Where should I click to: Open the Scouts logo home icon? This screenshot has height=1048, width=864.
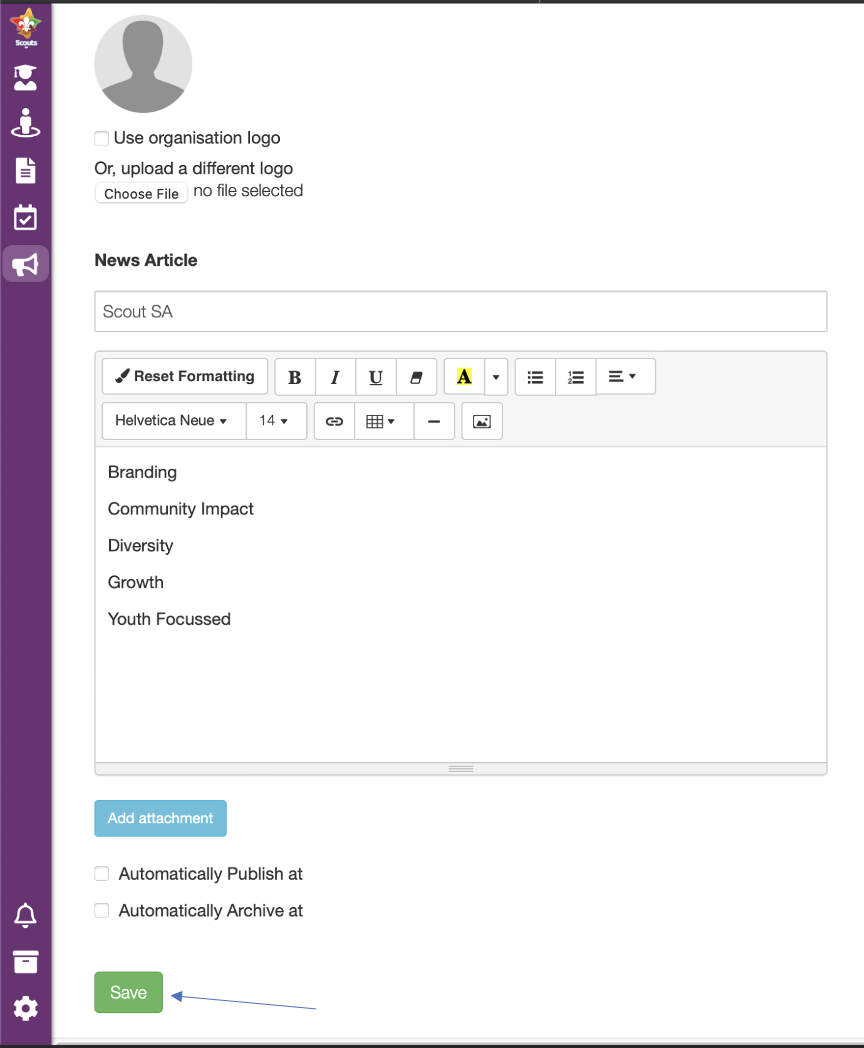25,27
